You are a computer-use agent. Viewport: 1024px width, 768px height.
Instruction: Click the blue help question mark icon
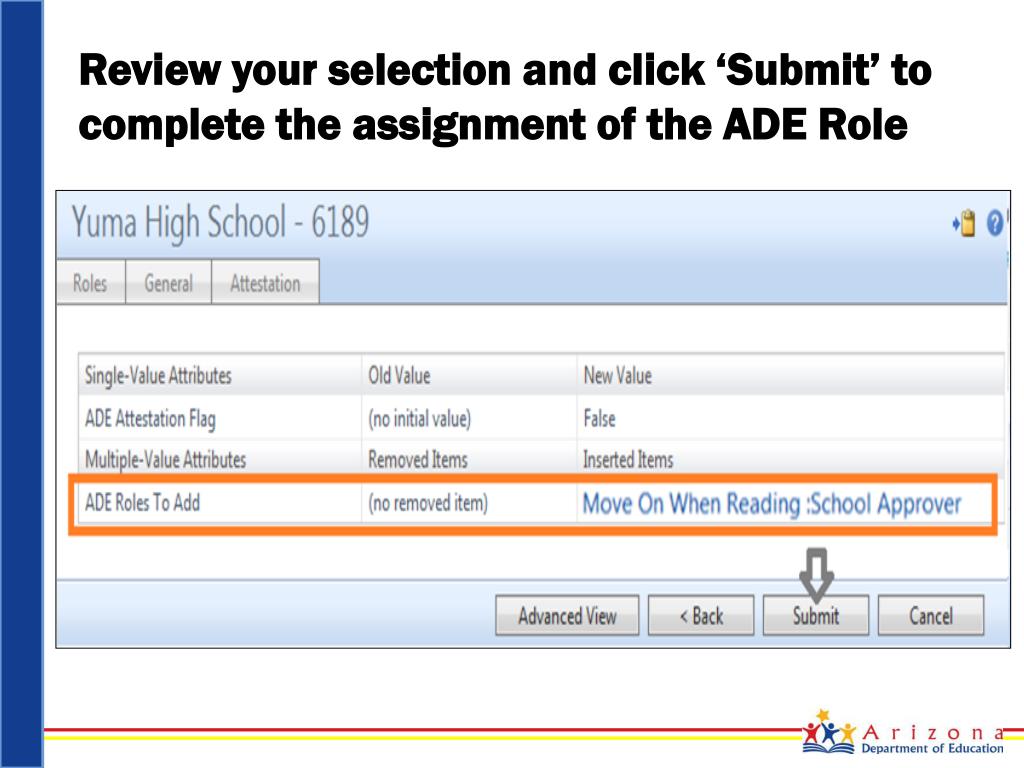coord(994,223)
